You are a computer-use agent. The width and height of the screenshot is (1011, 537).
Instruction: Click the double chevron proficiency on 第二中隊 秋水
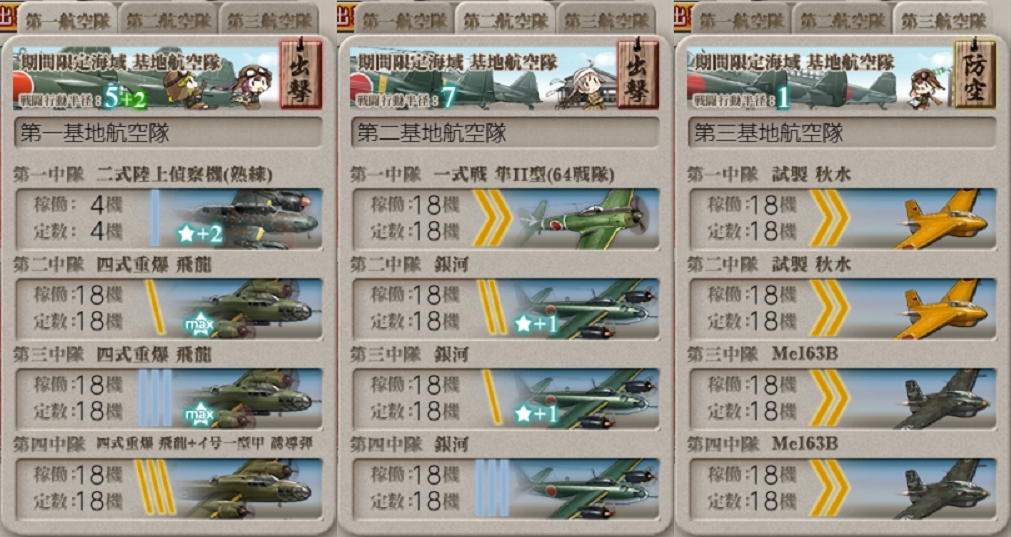pos(830,308)
